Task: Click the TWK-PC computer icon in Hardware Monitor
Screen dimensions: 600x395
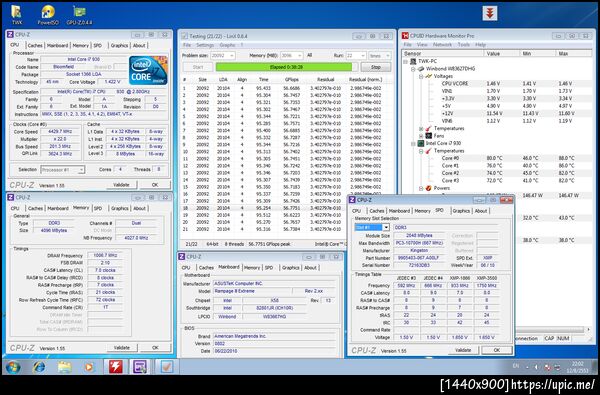Action: point(413,61)
